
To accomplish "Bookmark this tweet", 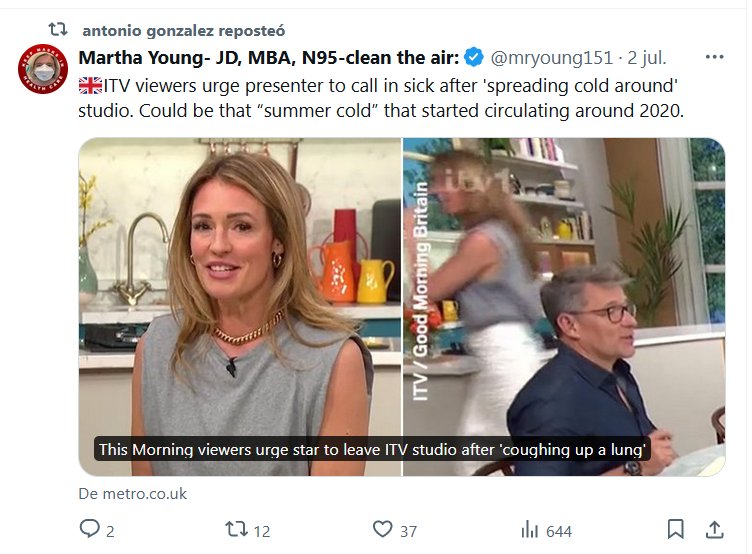I will point(676,529).
